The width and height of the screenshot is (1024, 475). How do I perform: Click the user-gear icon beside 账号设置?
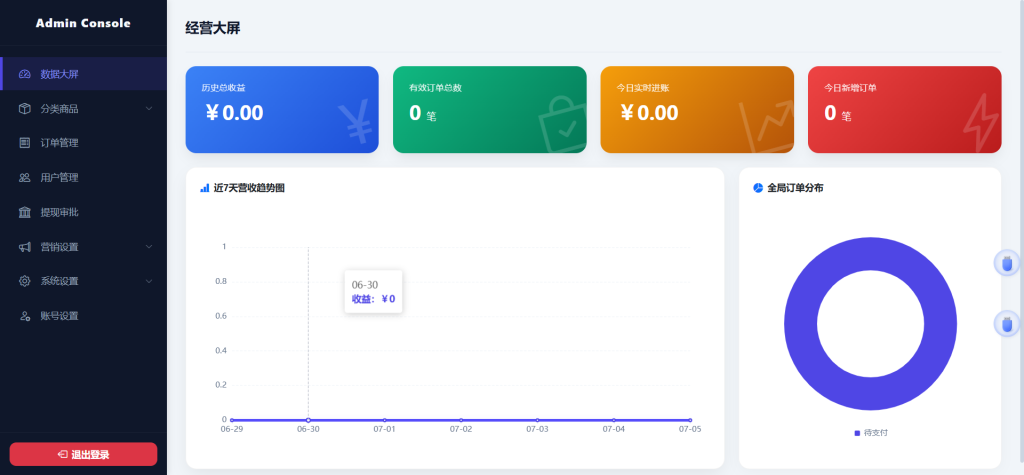[x=25, y=316]
